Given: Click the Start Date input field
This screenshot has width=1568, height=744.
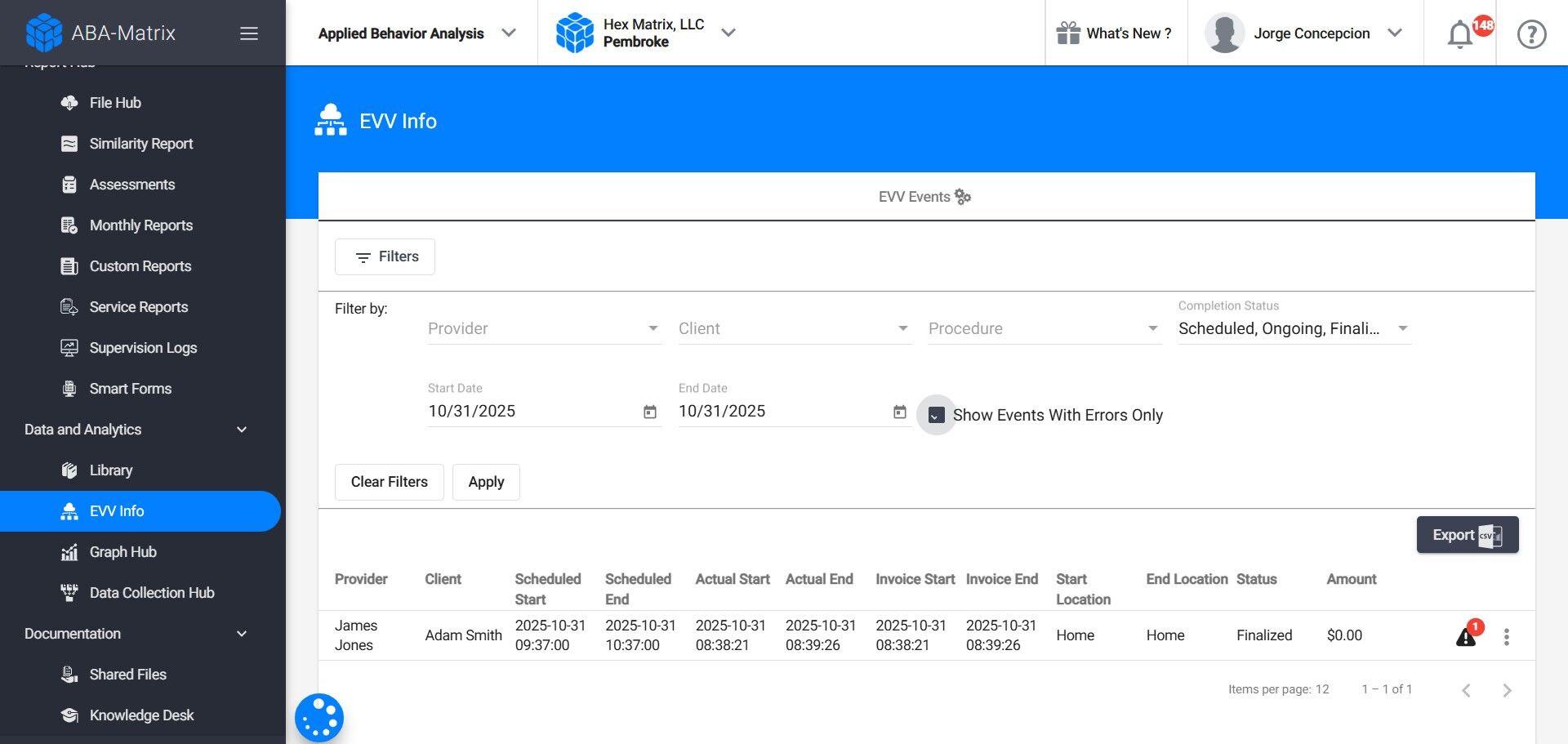Looking at the screenshot, I should tap(531, 412).
